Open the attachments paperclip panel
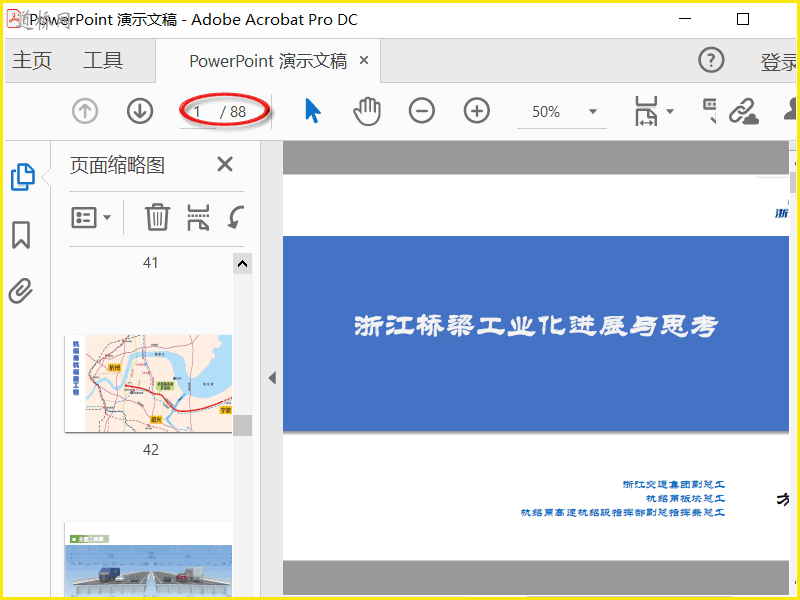Screen dimensions: 800x600 click(21, 291)
